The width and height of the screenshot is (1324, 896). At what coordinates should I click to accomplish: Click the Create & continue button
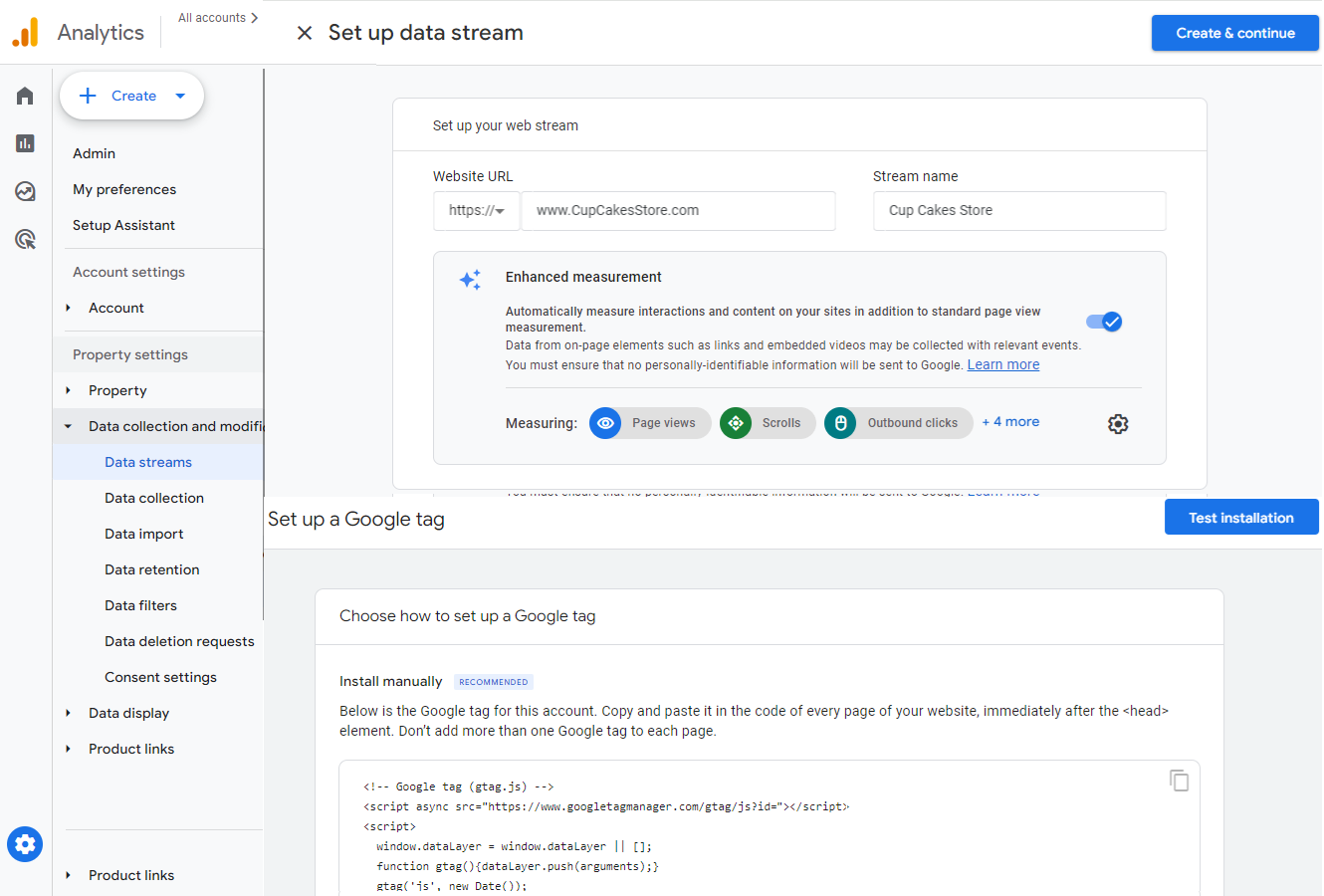1235,33
